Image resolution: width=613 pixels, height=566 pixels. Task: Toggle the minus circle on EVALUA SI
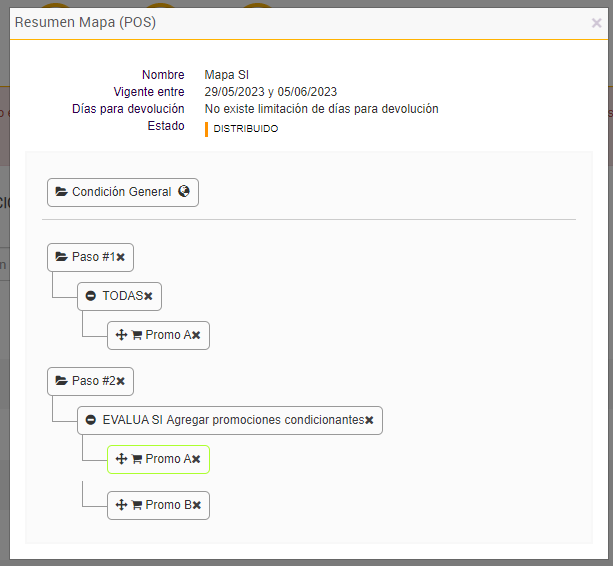click(91, 420)
